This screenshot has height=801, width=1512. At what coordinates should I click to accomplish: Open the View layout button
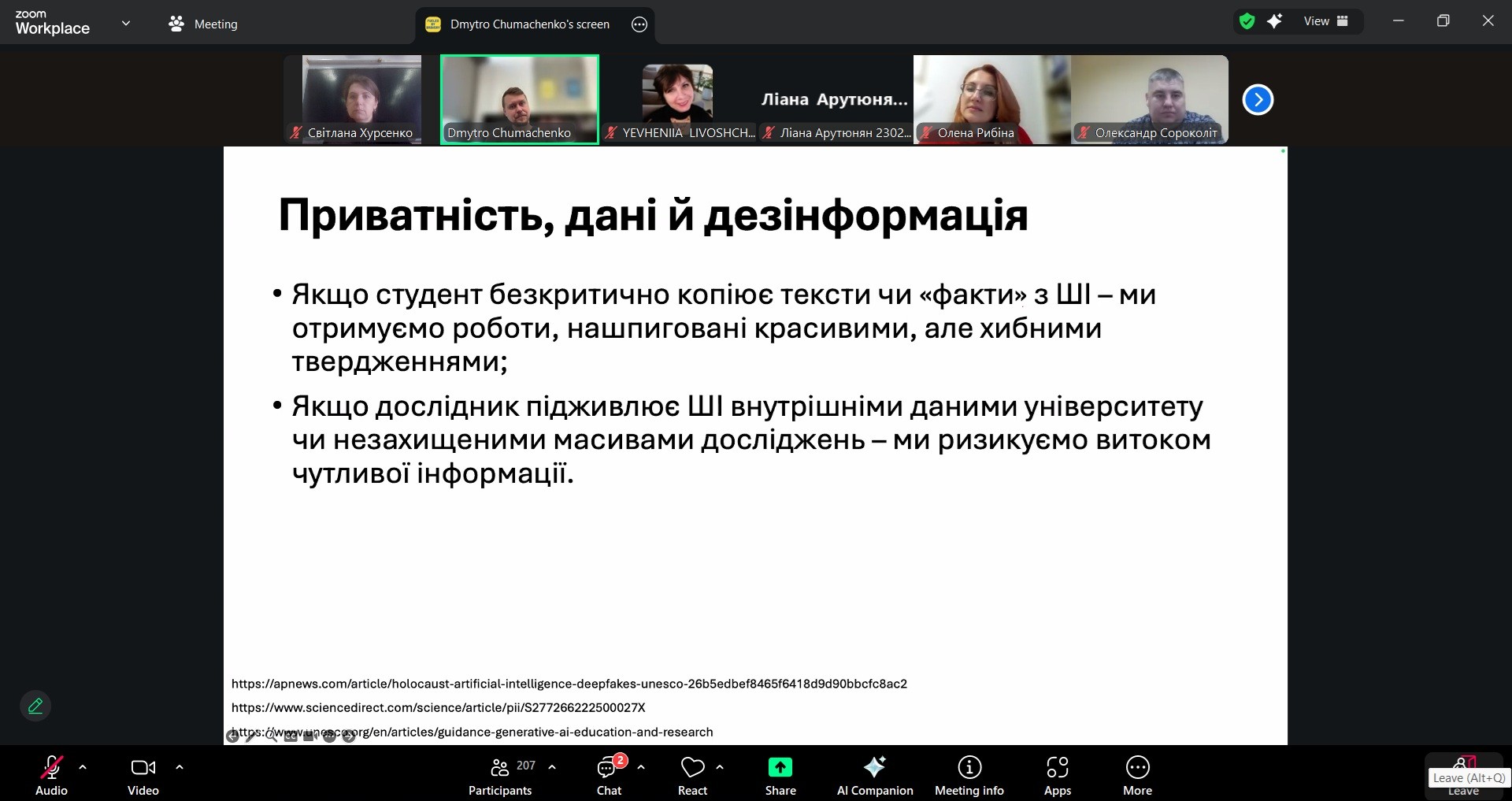coord(1326,21)
